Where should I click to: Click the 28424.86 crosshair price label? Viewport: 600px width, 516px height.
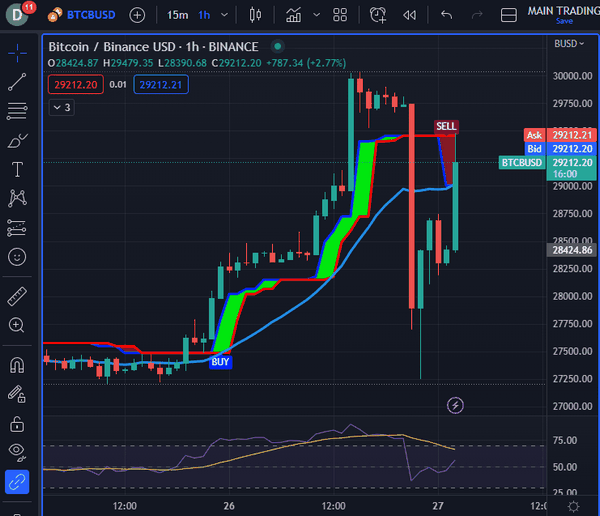pyautogui.click(x=572, y=250)
